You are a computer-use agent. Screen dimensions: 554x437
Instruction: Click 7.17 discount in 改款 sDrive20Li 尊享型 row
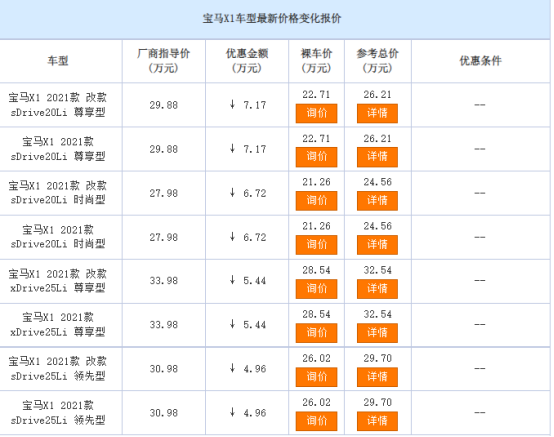(x=254, y=105)
